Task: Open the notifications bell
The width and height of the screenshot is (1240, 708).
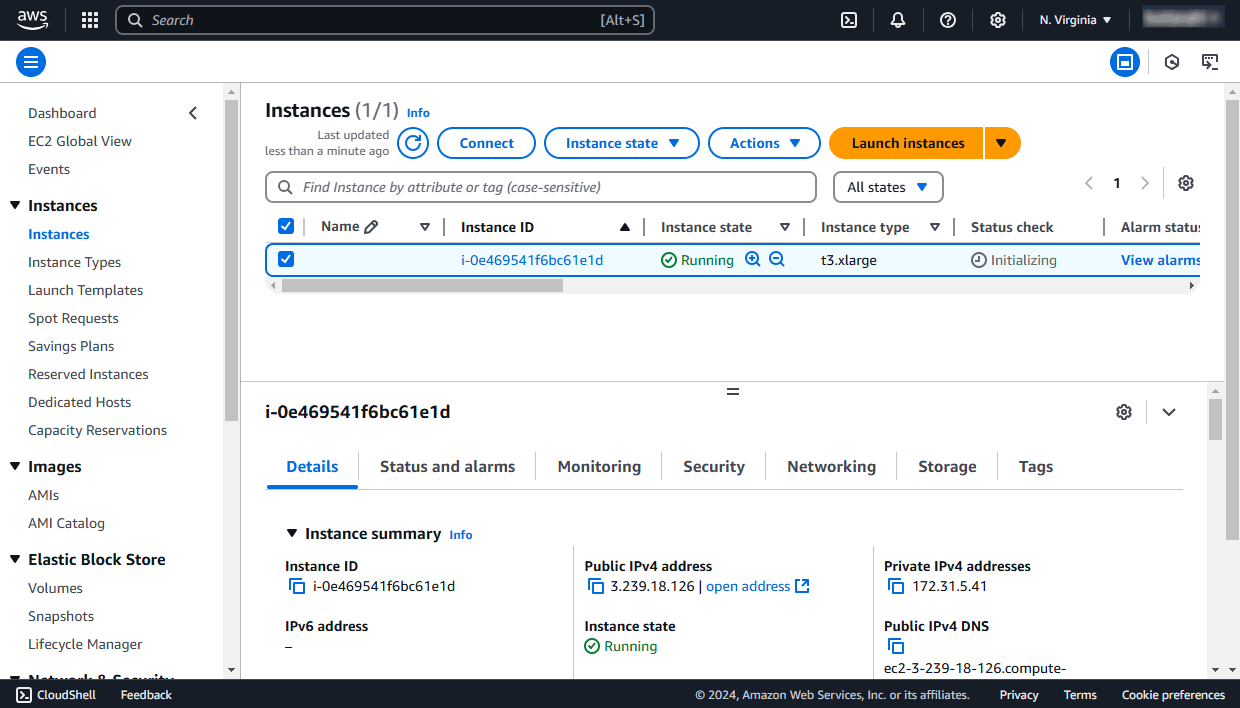Action: 897,19
